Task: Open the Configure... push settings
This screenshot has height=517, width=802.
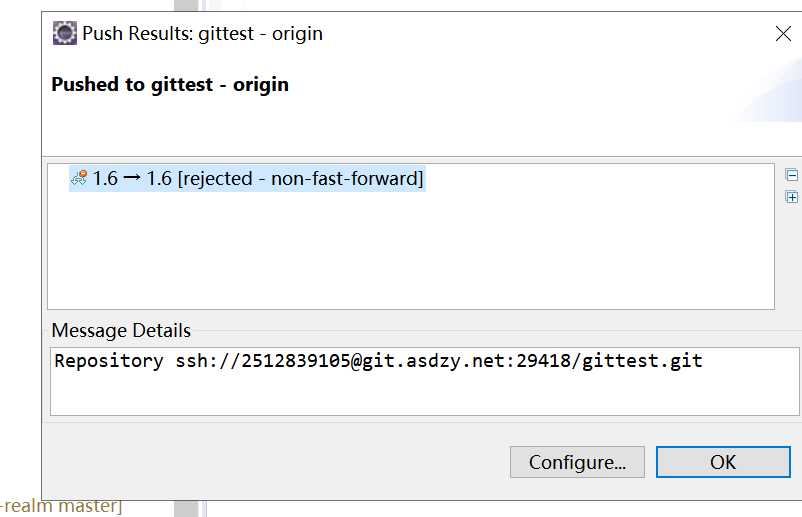Action: (577, 462)
